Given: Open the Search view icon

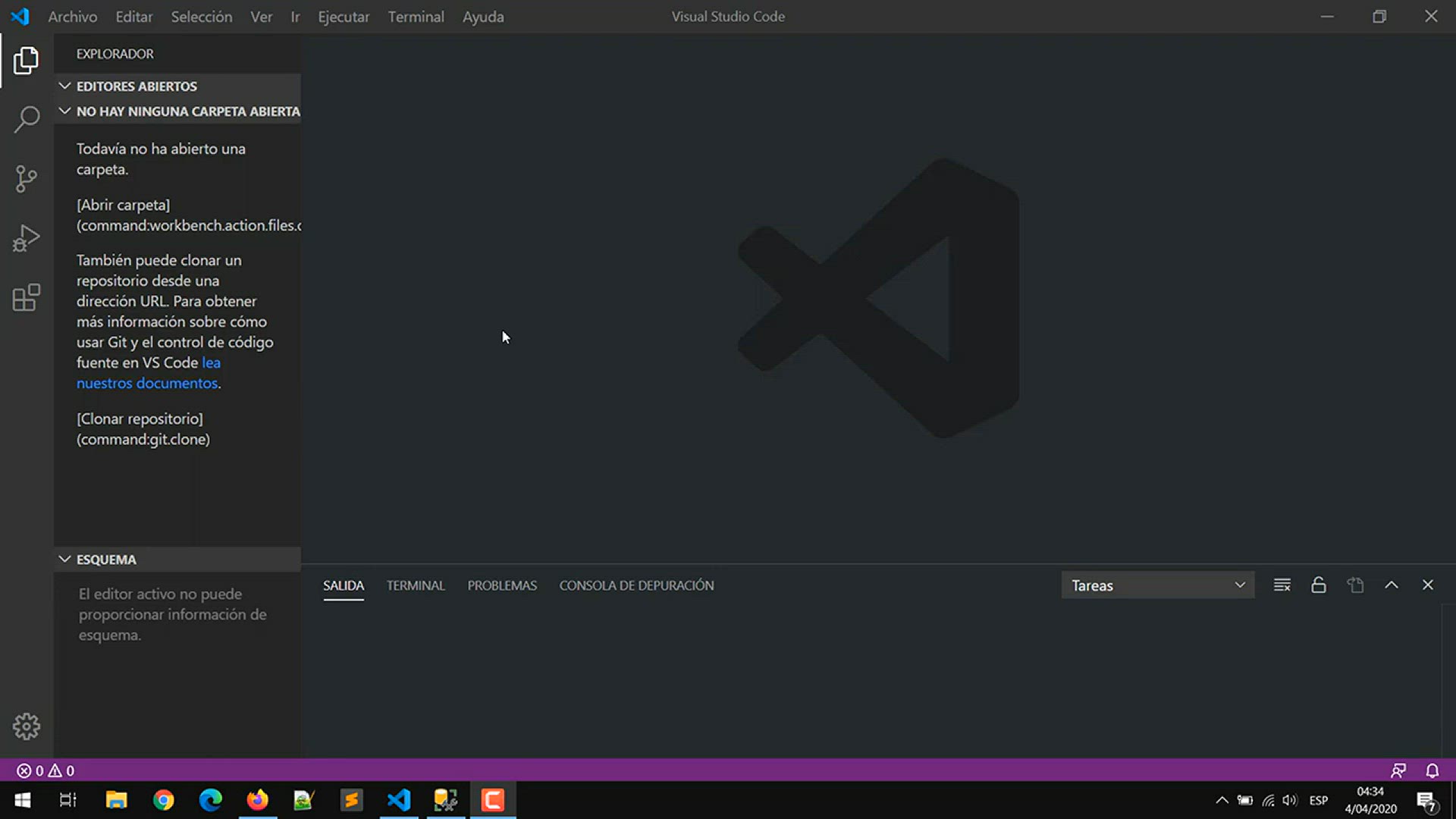Looking at the screenshot, I should point(27,119).
